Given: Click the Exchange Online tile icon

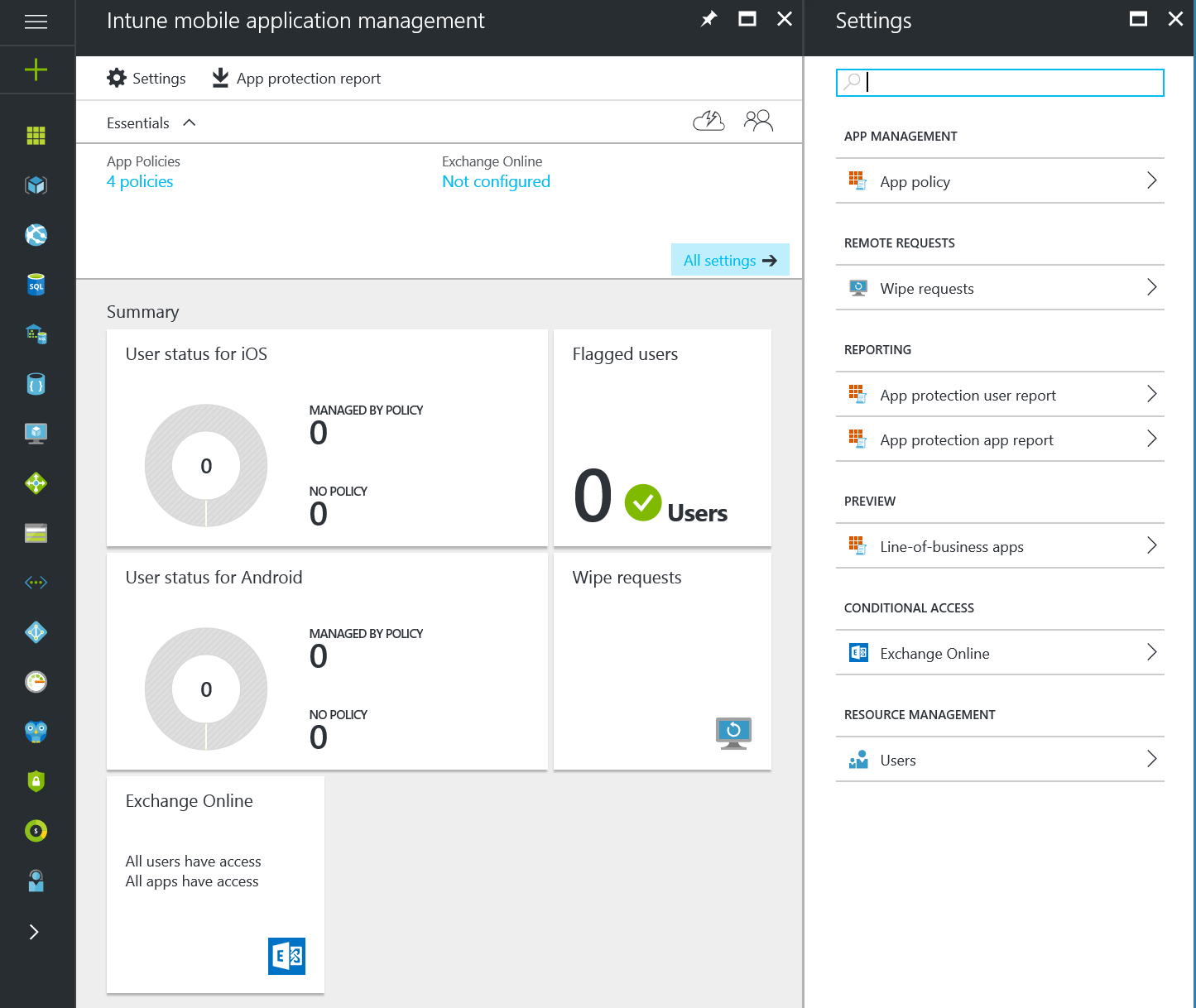Looking at the screenshot, I should click(x=287, y=957).
